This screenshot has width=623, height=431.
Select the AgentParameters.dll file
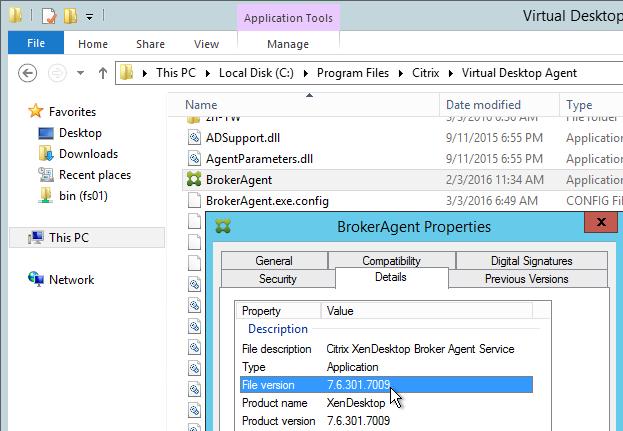pos(259,159)
